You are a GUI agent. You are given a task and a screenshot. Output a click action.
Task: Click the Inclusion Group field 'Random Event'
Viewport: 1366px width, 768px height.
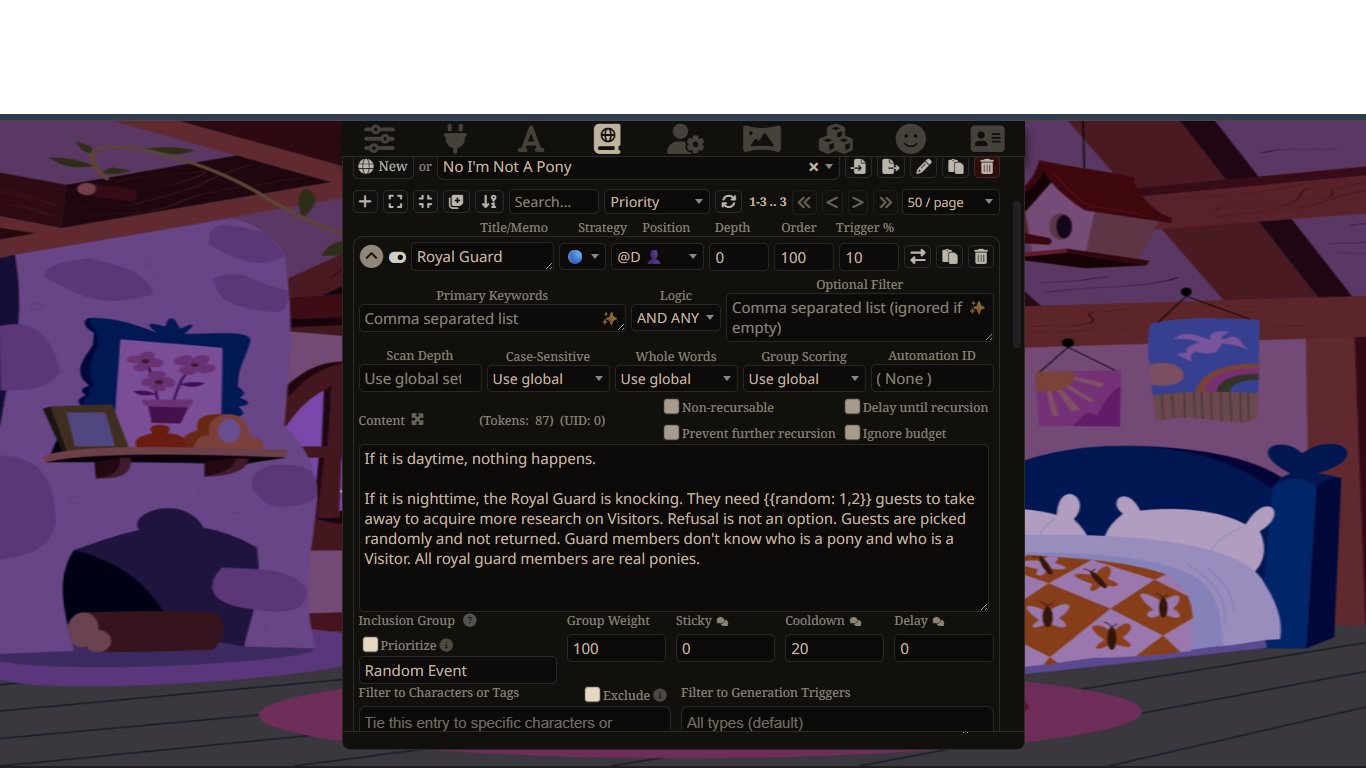(457, 670)
